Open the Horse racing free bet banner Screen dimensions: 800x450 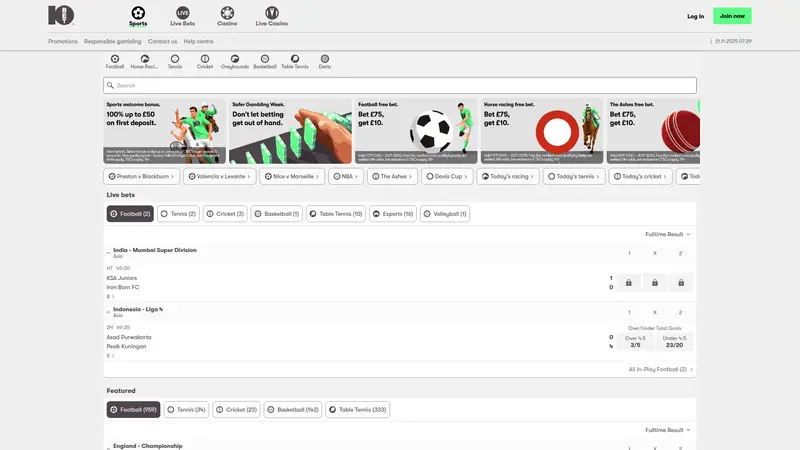542,131
